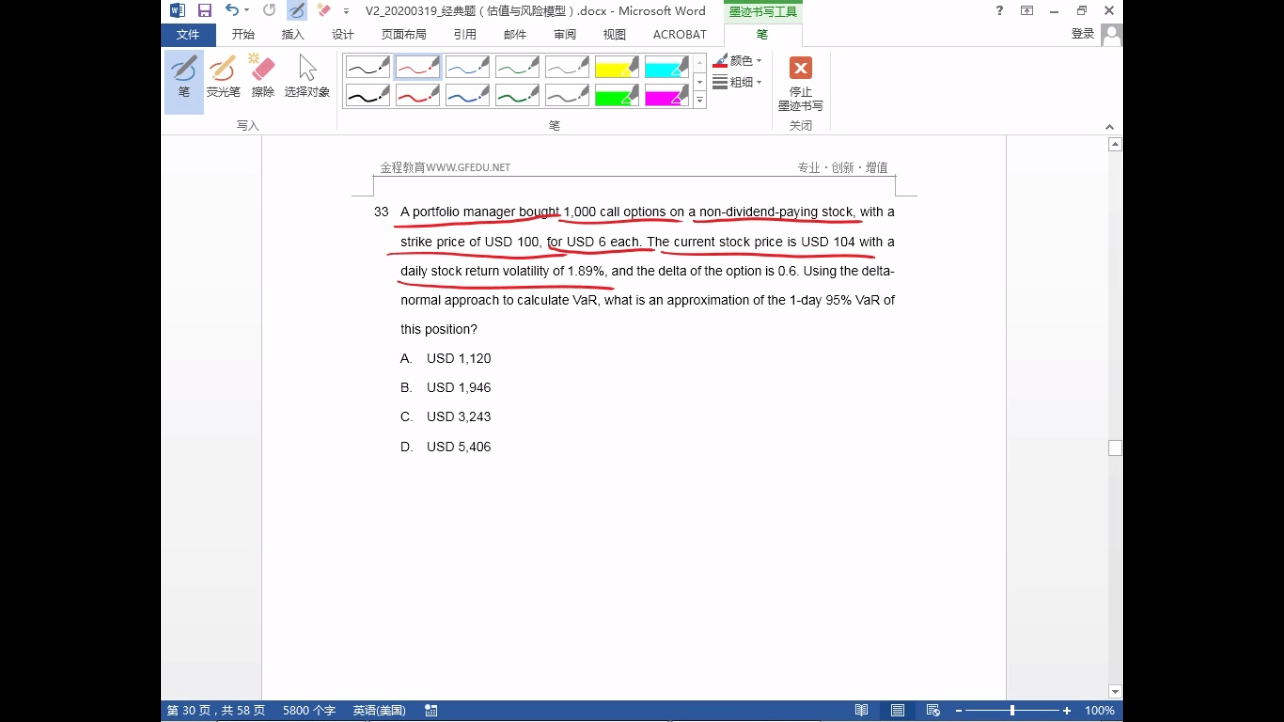Click the zoom slider handle
Viewport: 1284px width, 722px height.
1012,710
